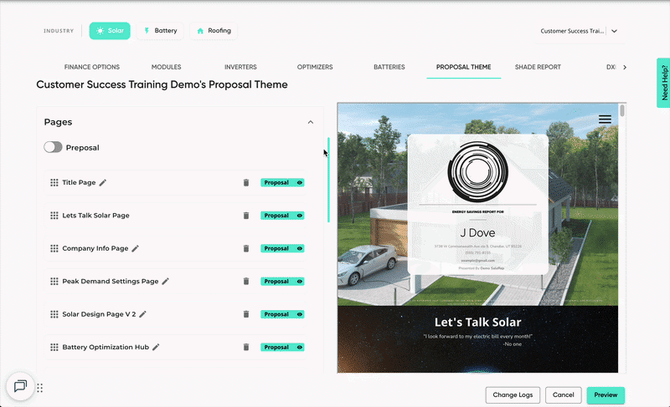Delete the Peak Demand Settings Page
The height and width of the screenshot is (407, 670).
pyautogui.click(x=246, y=281)
